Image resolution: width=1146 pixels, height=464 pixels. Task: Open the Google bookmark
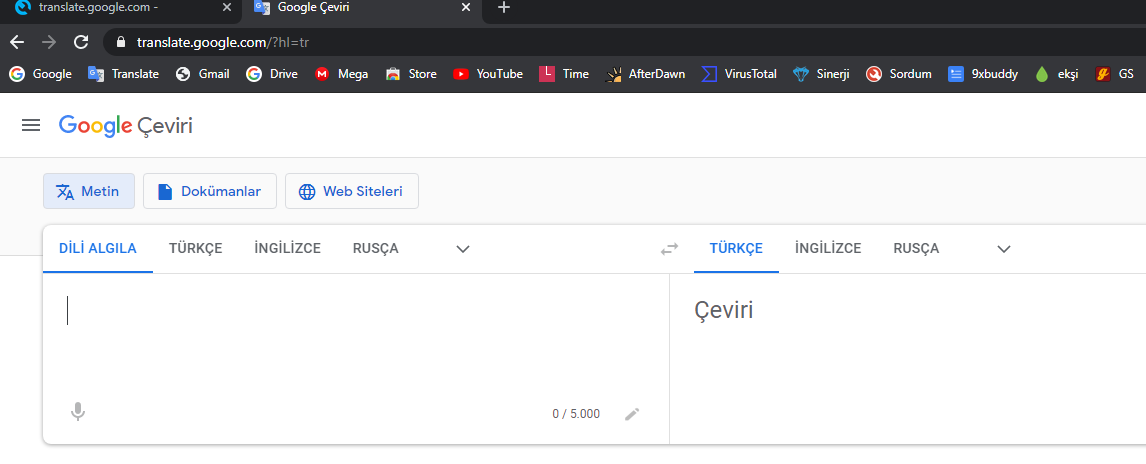[x=41, y=74]
